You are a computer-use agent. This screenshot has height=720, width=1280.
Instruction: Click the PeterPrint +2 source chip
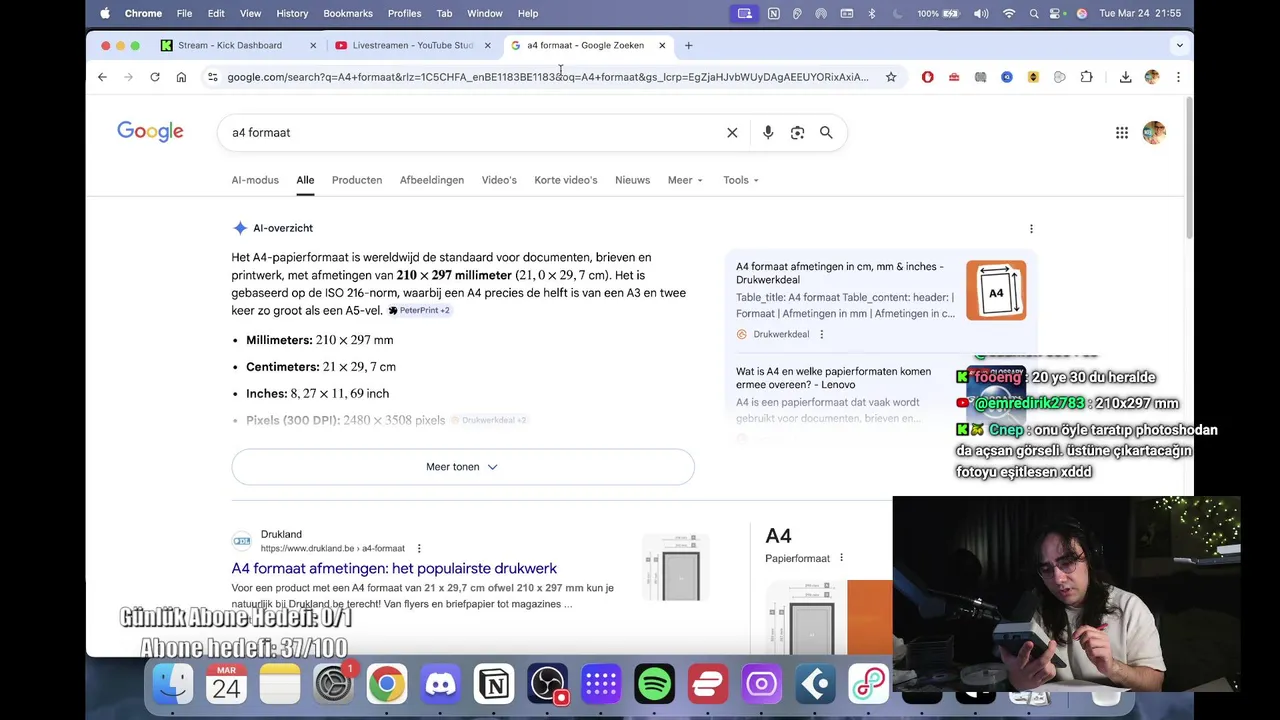pos(419,311)
